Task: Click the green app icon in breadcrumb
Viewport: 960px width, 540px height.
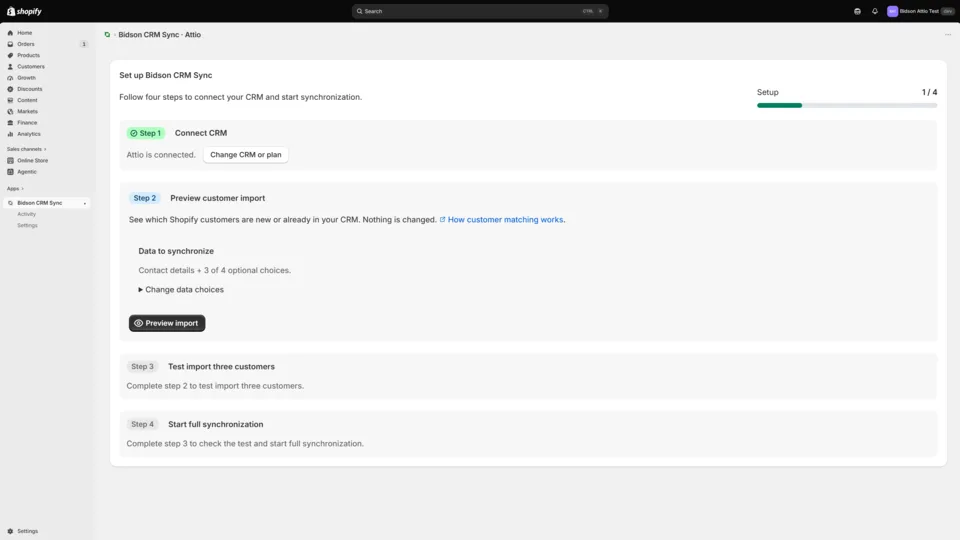Action: click(107, 35)
